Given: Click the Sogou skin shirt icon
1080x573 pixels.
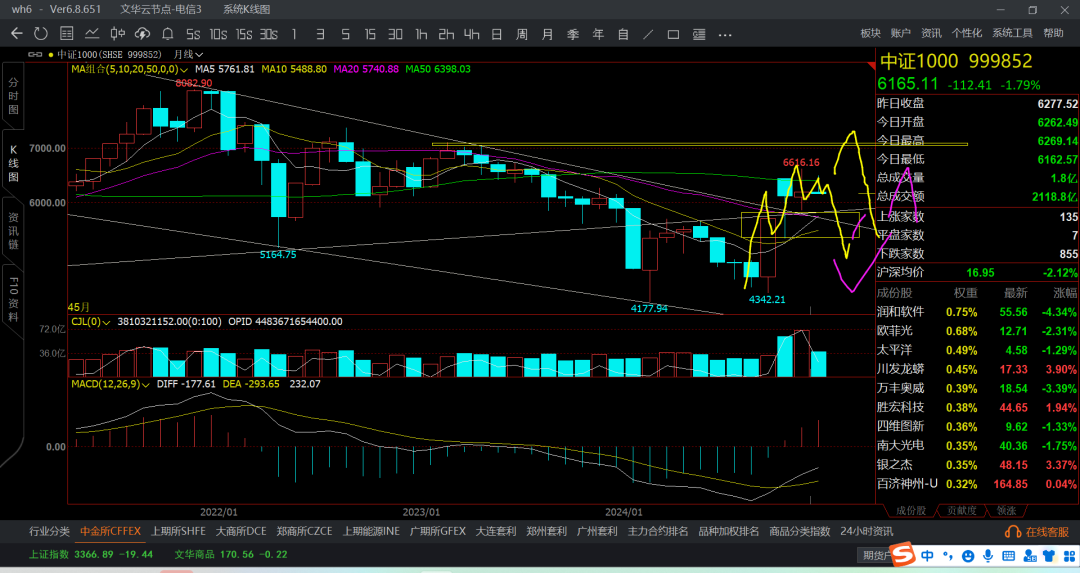Looking at the screenshot, I should [x=1049, y=556].
